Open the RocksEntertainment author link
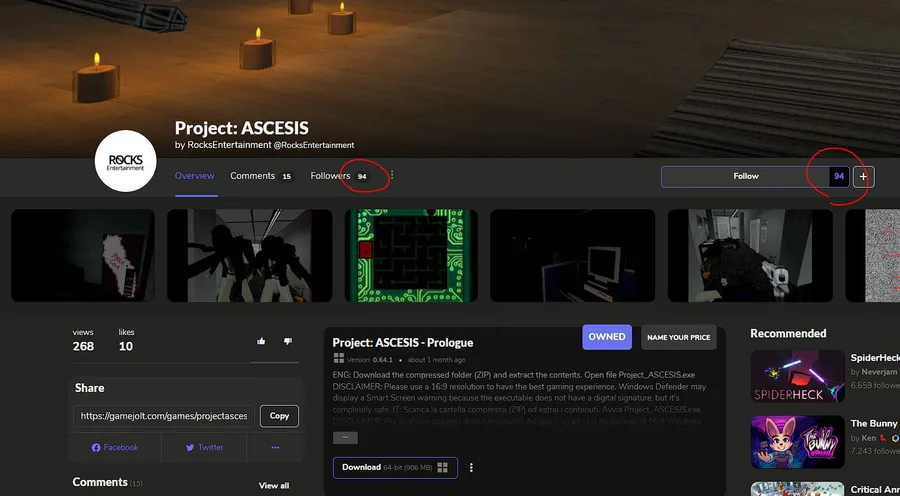Screen dimensions: 900x496 pyautogui.click(x=229, y=145)
